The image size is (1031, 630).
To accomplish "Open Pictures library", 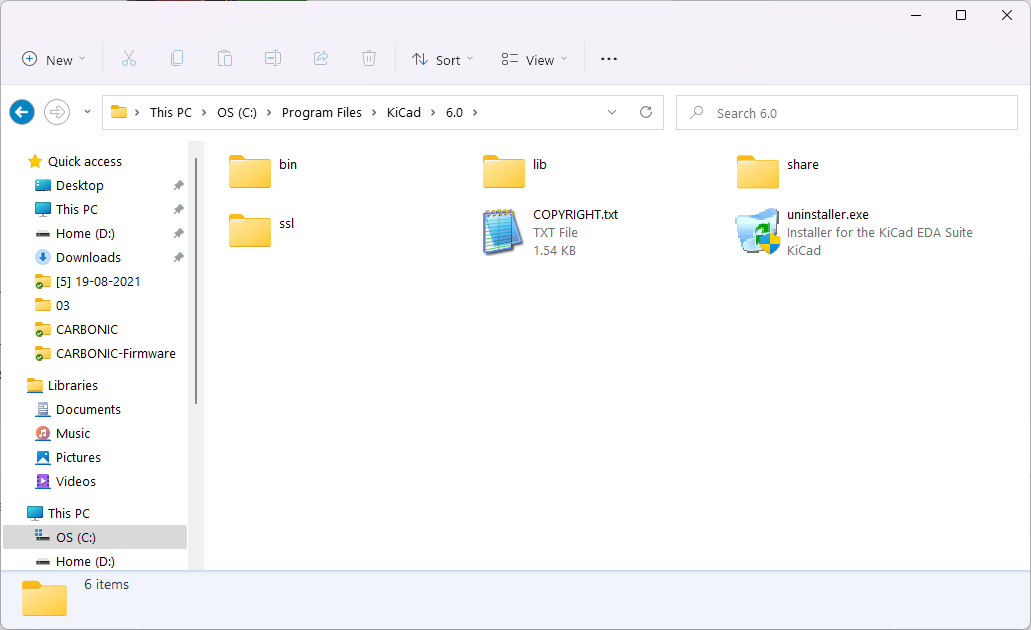I will pos(78,457).
